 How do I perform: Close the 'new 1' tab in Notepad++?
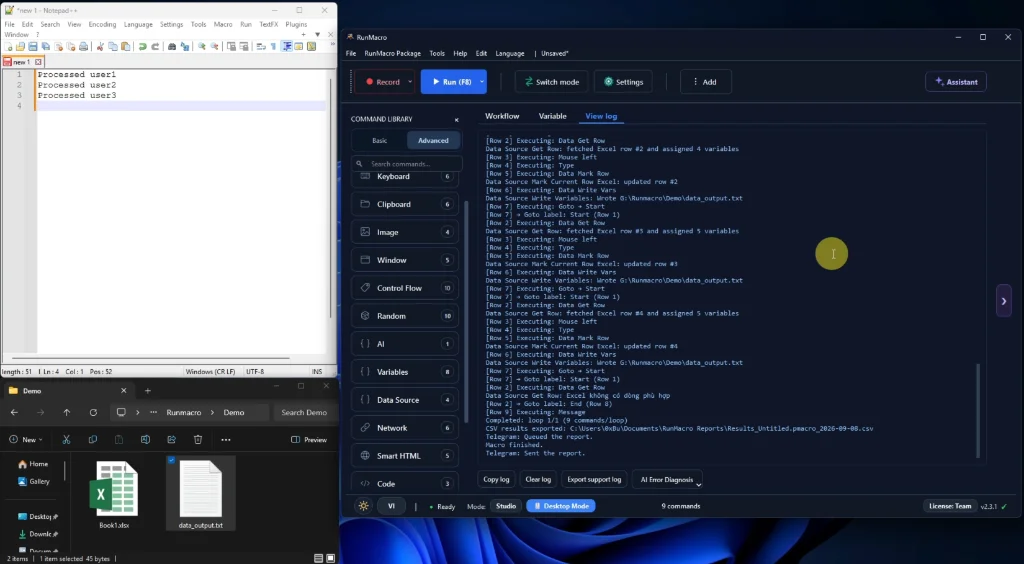[x=38, y=62]
